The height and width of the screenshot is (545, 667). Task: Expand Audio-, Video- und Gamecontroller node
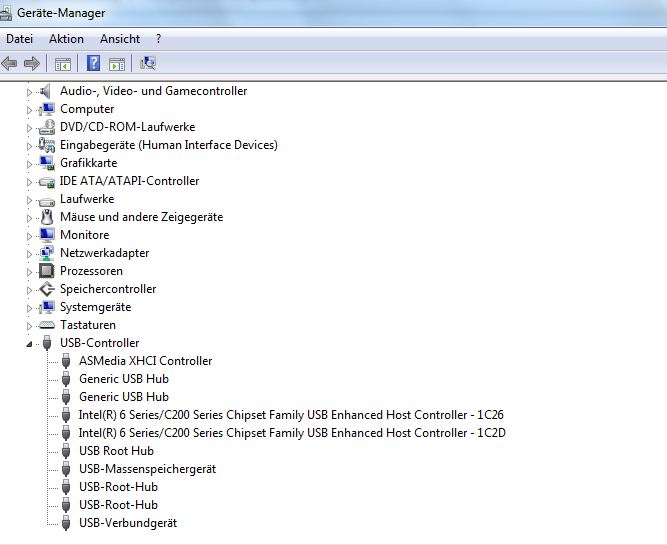[29, 92]
